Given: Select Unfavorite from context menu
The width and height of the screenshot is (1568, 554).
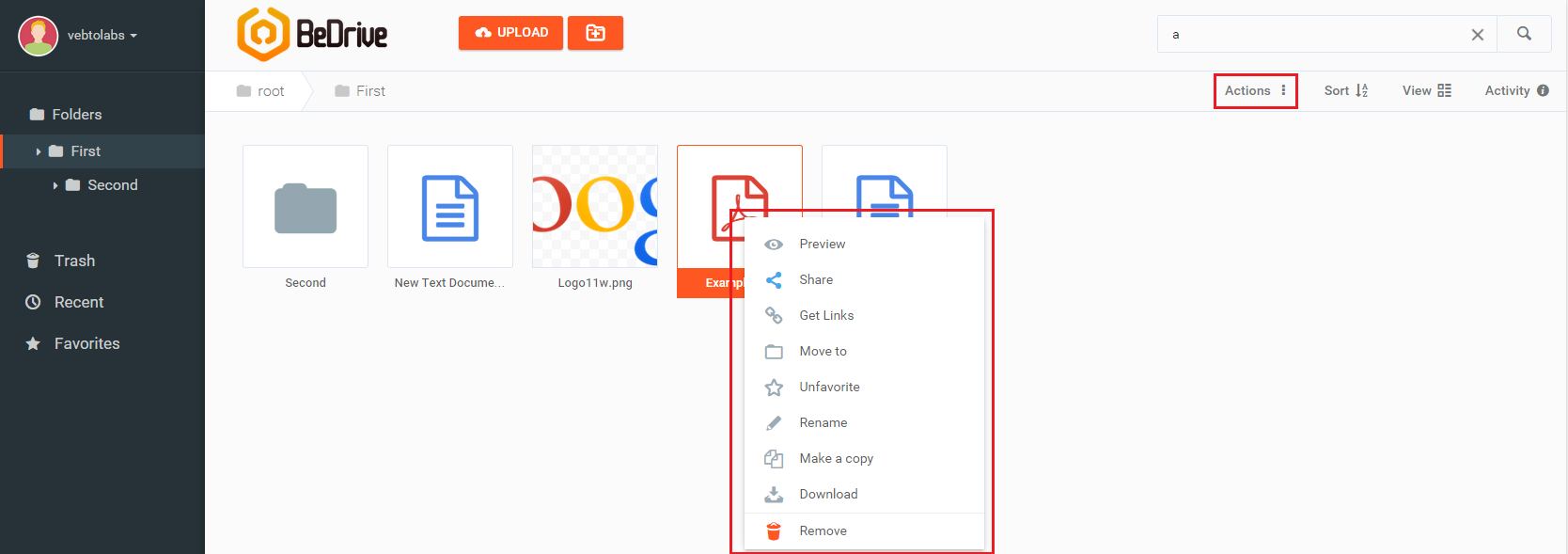Looking at the screenshot, I should (x=829, y=387).
